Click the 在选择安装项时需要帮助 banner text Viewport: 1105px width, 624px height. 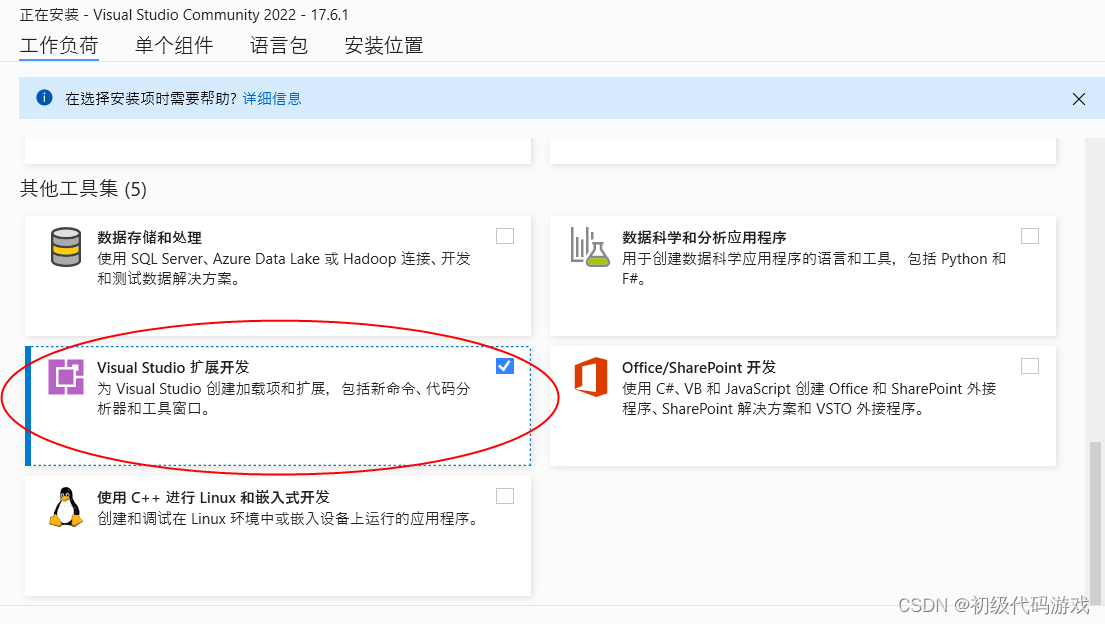[151, 99]
